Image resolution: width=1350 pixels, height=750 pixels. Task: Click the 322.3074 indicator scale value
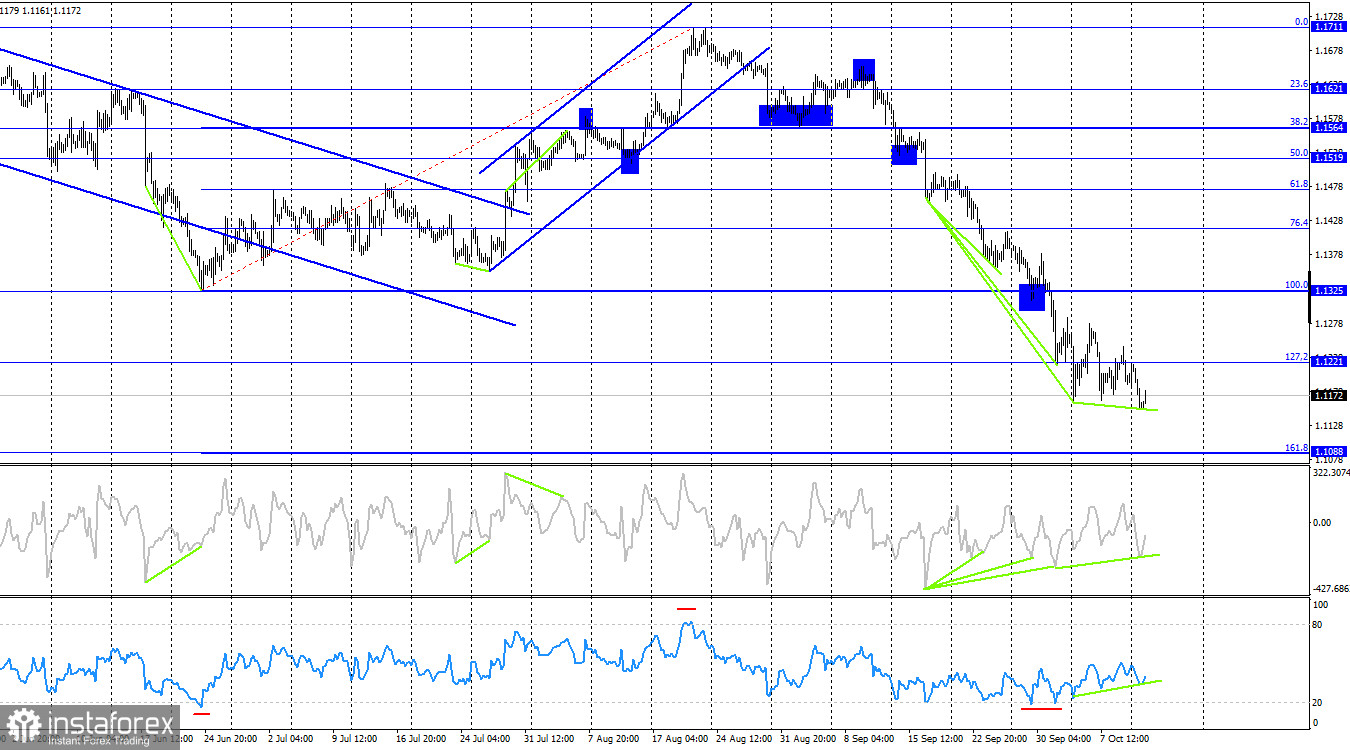(x=1330, y=472)
